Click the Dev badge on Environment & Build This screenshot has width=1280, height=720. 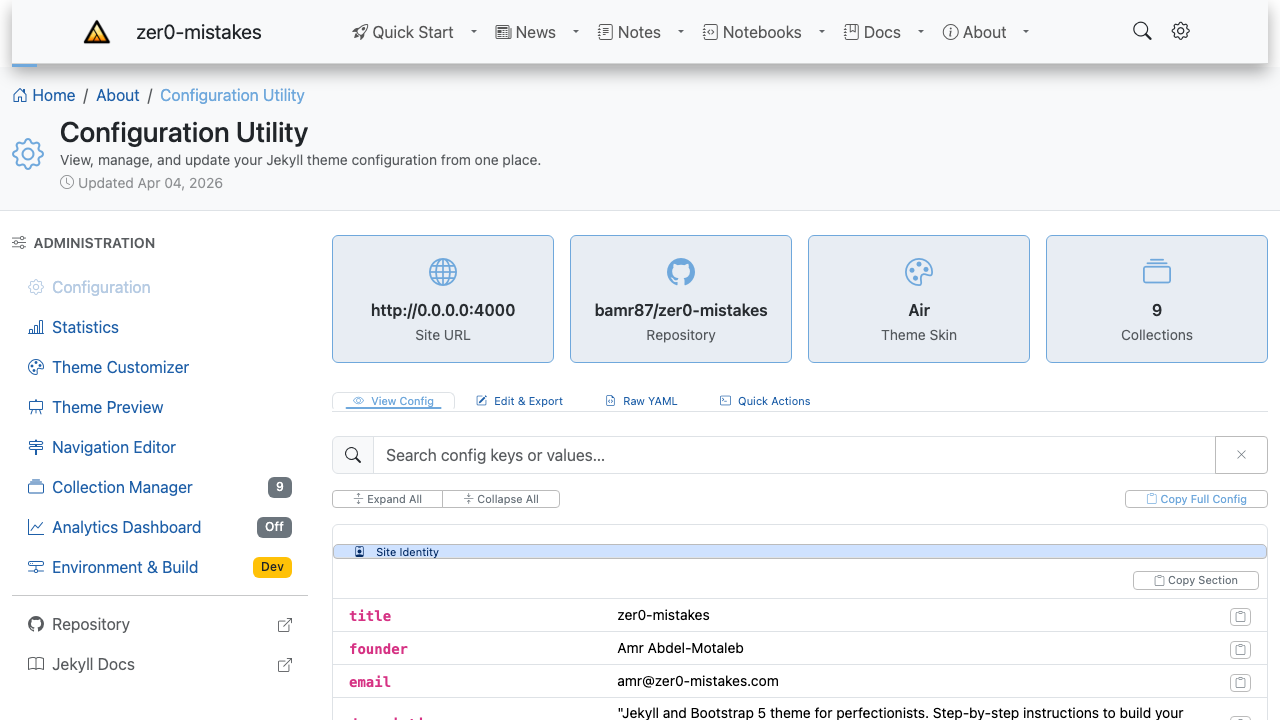(x=272, y=567)
